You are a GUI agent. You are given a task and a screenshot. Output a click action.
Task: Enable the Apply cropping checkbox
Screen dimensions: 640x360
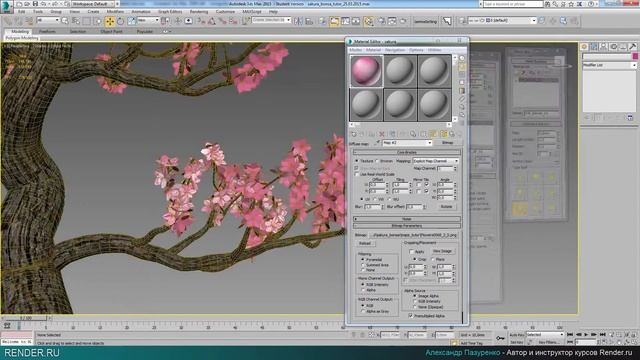click(x=411, y=252)
